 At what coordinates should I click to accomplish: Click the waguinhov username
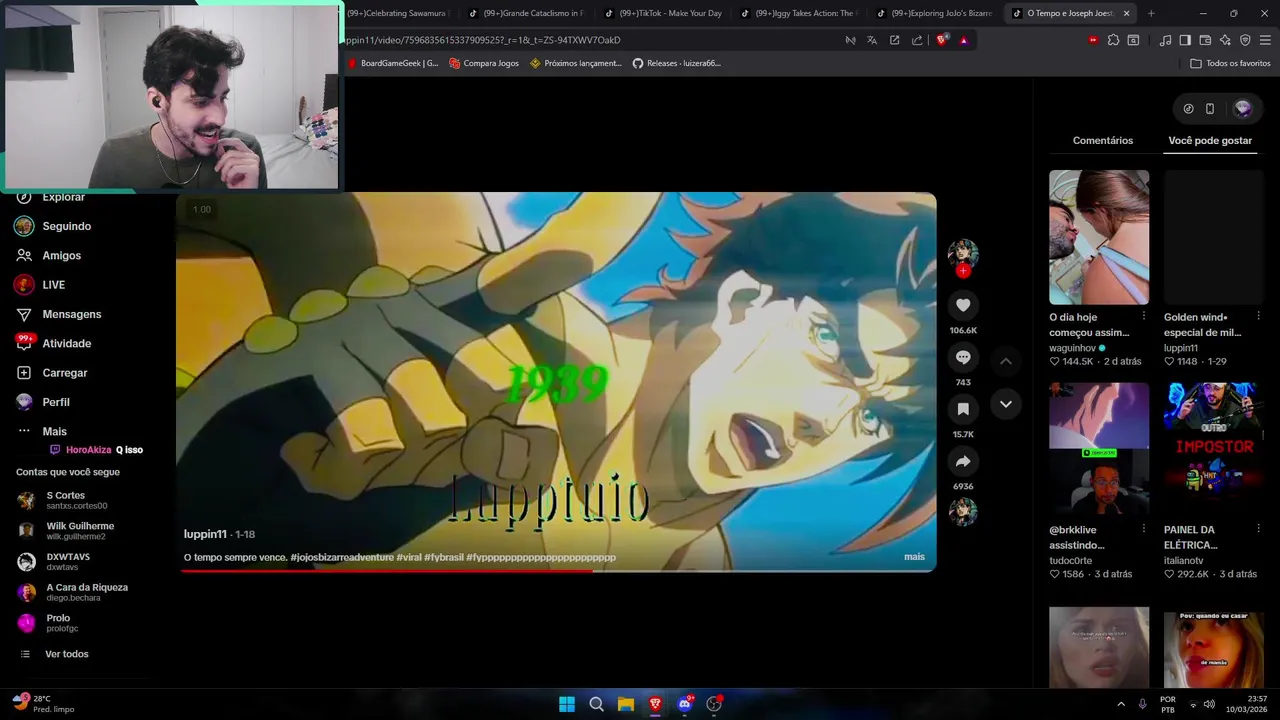[1072, 348]
